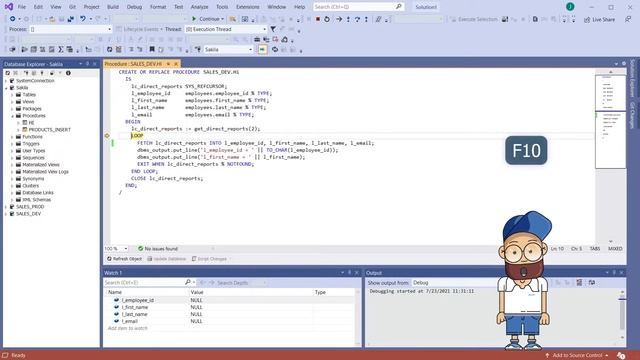Select the SALES_DEV connection
The image size is (640, 360).
(x=28, y=214)
